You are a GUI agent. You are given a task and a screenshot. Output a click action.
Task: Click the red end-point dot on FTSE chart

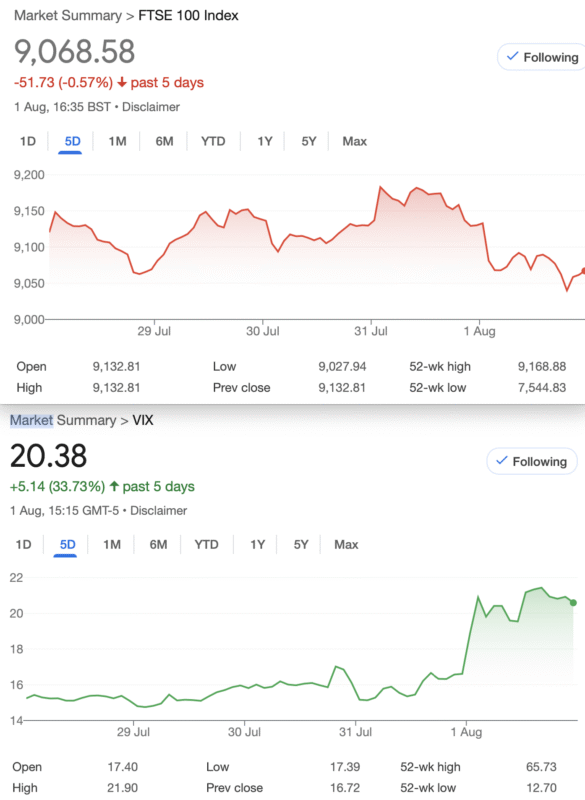583,271
